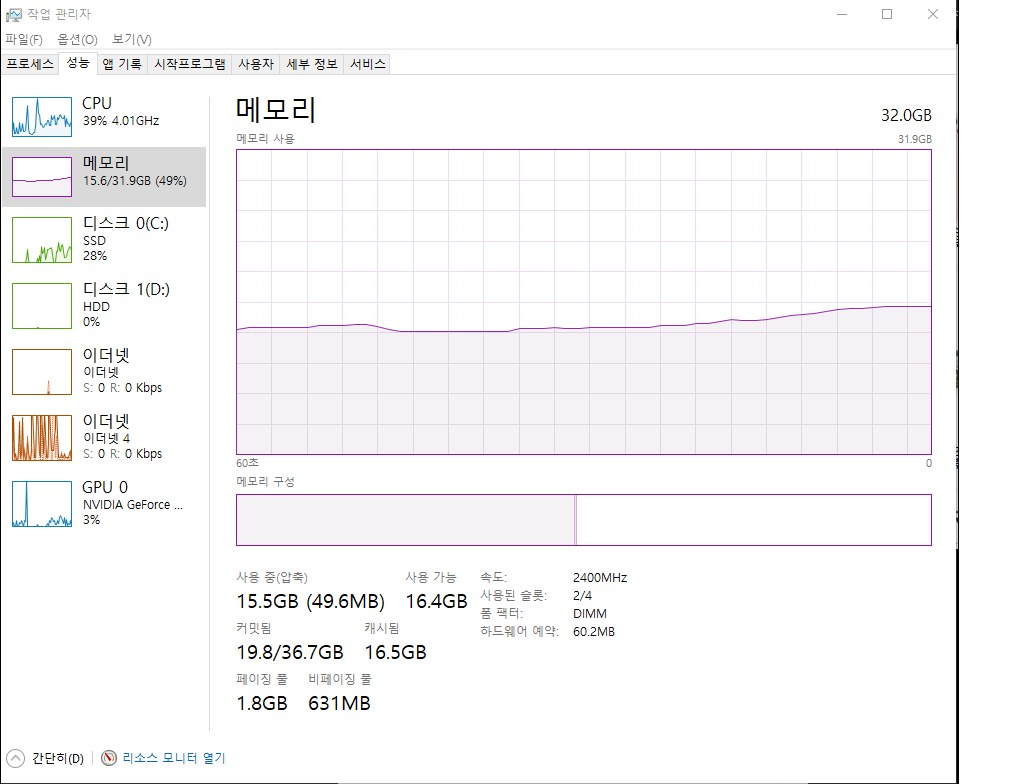Viewport: 1023px width, 784px height.
Task: Select the CPU performance graph thumbnail
Action: [x=42, y=116]
